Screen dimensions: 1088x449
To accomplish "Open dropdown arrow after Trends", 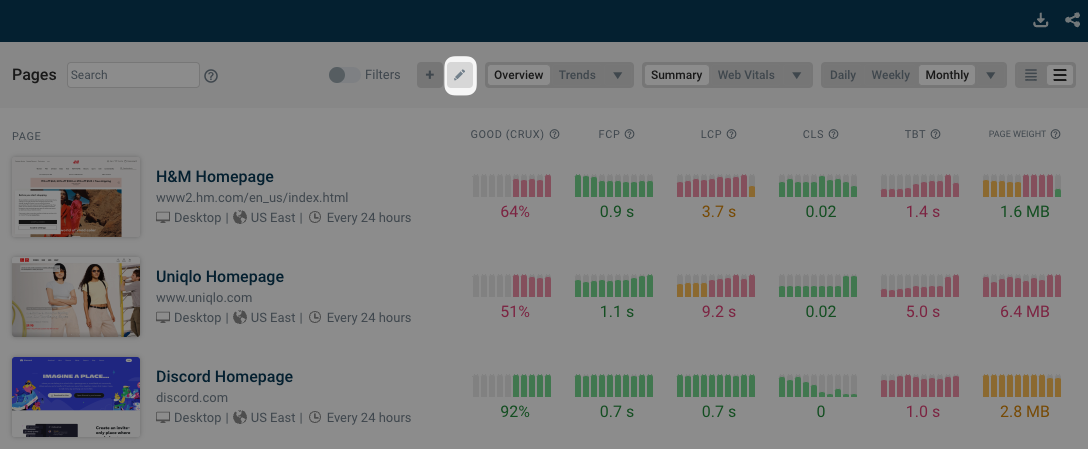I will pos(618,75).
